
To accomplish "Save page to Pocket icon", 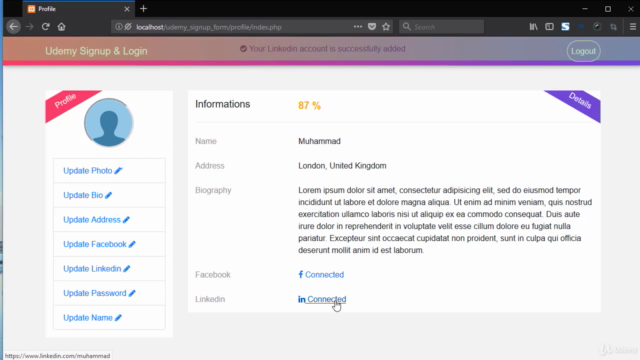I will (372, 27).
